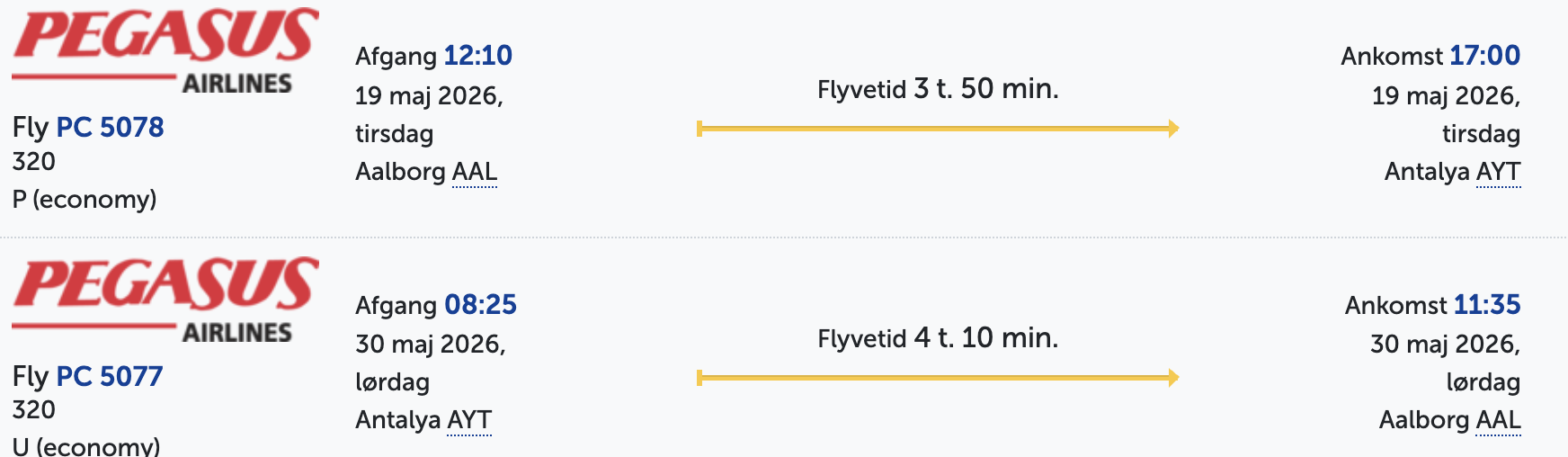
Task: Click the AAL arrival airport code under Ankomst 11:35
Action: click(x=1498, y=420)
